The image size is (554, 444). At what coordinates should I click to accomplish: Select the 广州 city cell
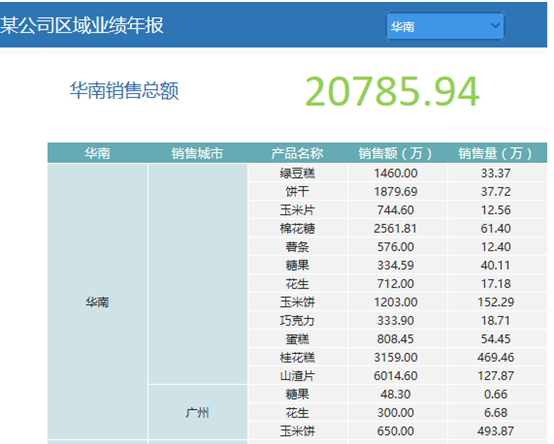[197, 412]
